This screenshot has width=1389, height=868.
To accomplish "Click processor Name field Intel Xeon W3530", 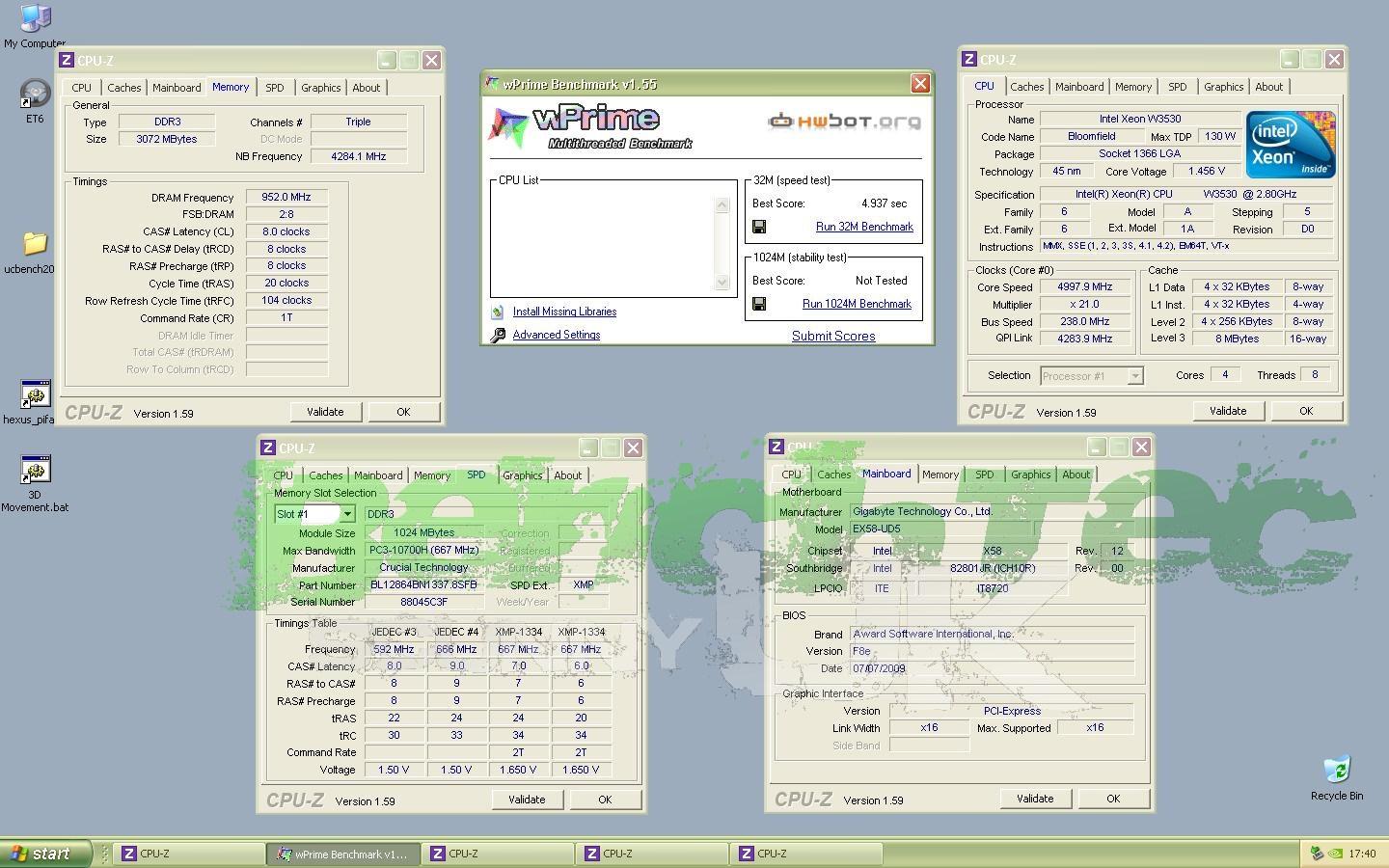I will click(1140, 119).
